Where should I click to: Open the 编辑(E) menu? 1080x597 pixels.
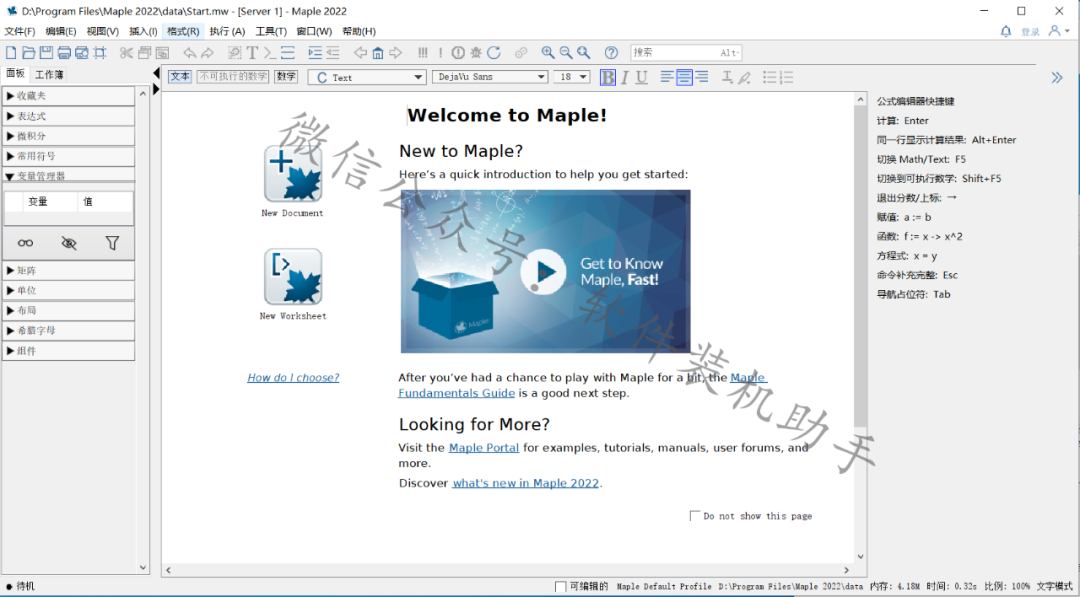(61, 31)
